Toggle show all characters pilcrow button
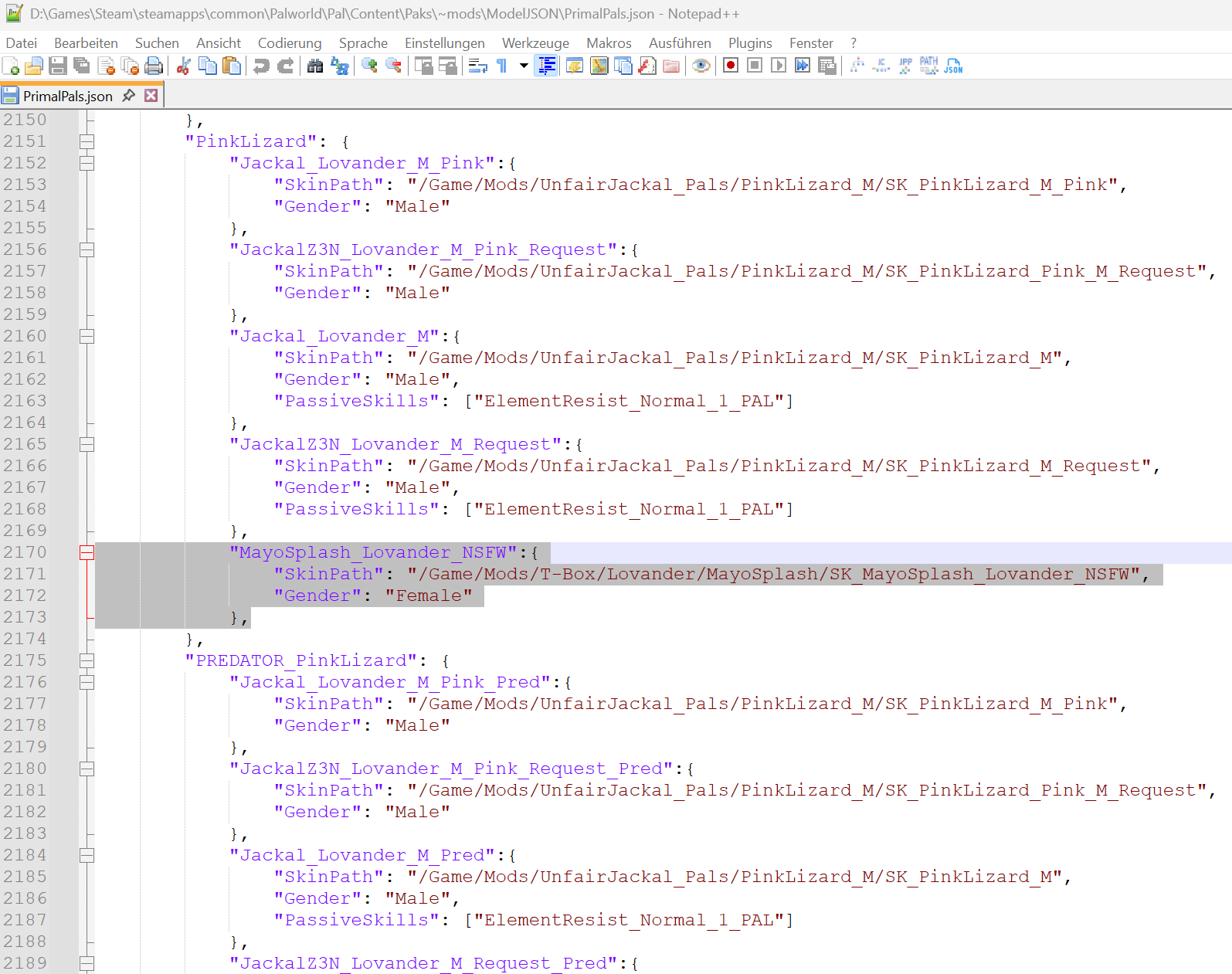This screenshot has width=1232, height=974. tap(502, 66)
